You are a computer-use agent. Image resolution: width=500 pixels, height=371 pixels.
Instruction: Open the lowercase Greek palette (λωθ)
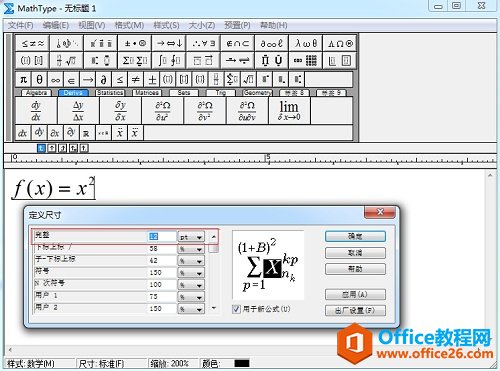coord(306,43)
